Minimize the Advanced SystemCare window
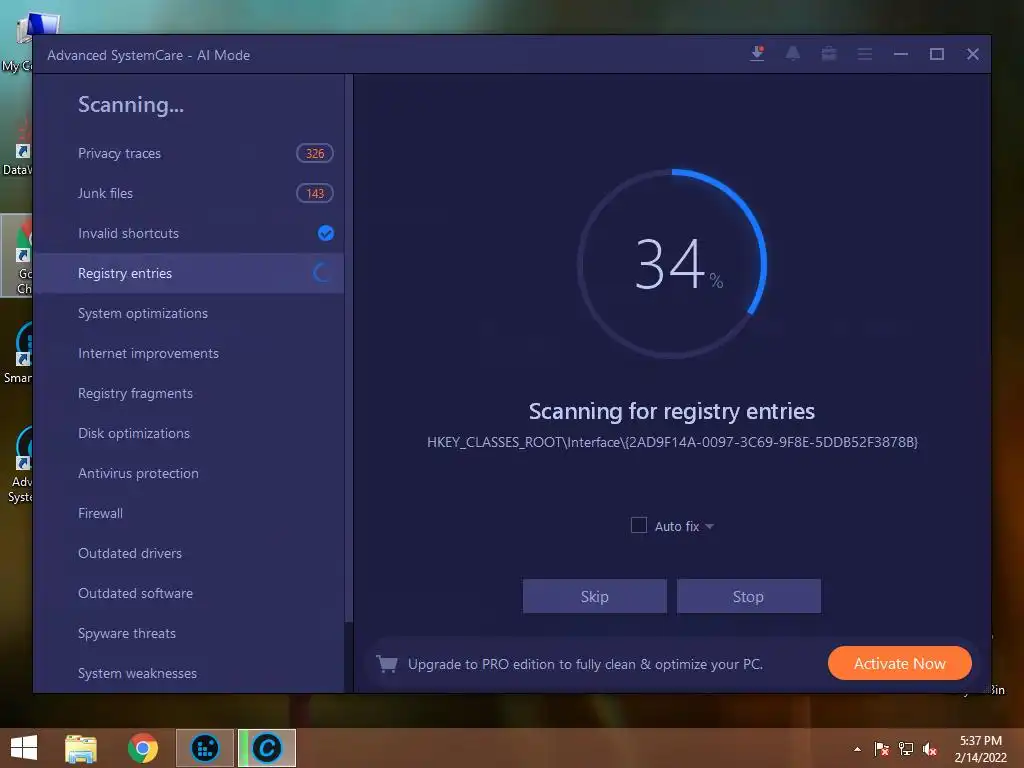Screen dimensions: 1024x768 click(901, 54)
